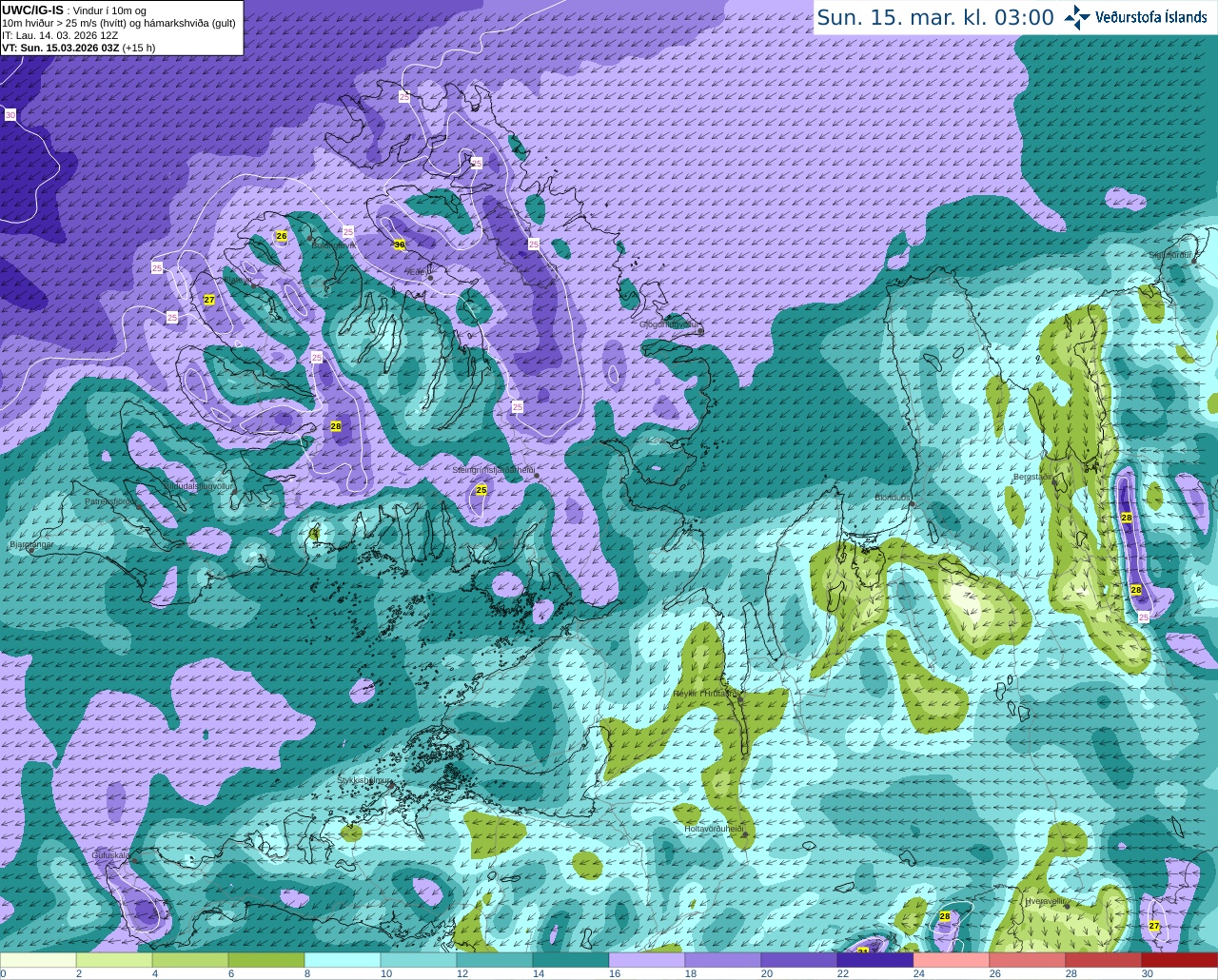
Task: Select the date header Sun. 15. mar. kl. 03:00
Action: point(935,17)
